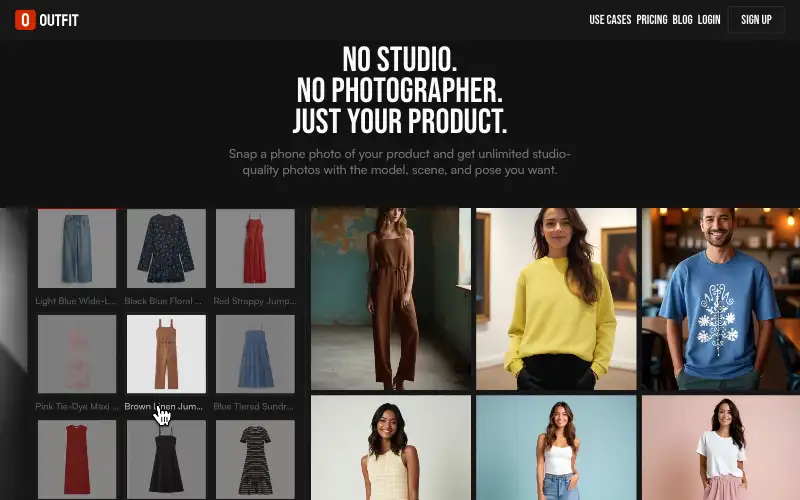Click the 'No Studio.' headline text

click(x=399, y=59)
